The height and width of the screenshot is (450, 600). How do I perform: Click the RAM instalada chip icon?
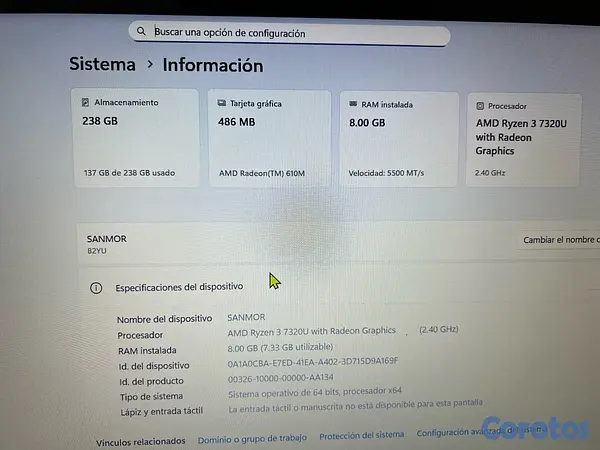tap(353, 104)
